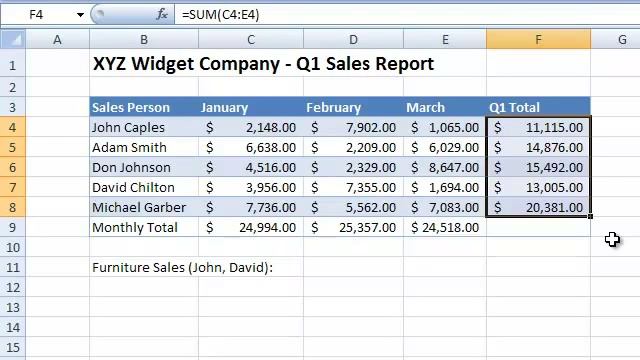Click the Insert Function fx icon
The width and height of the screenshot is (640, 360).
pyautogui.click(x=162, y=15)
